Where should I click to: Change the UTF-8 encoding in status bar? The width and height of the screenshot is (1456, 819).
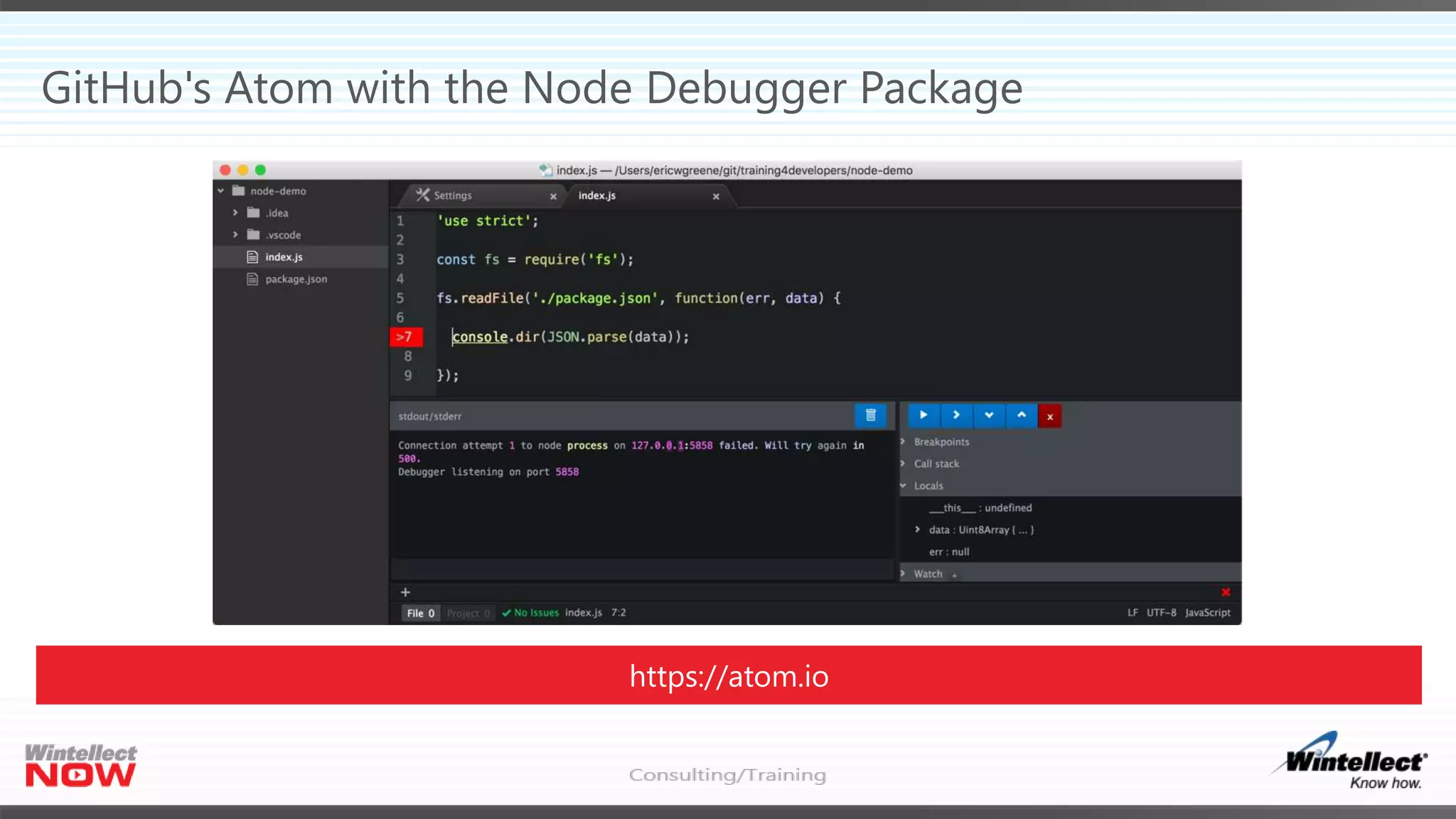1161,613
